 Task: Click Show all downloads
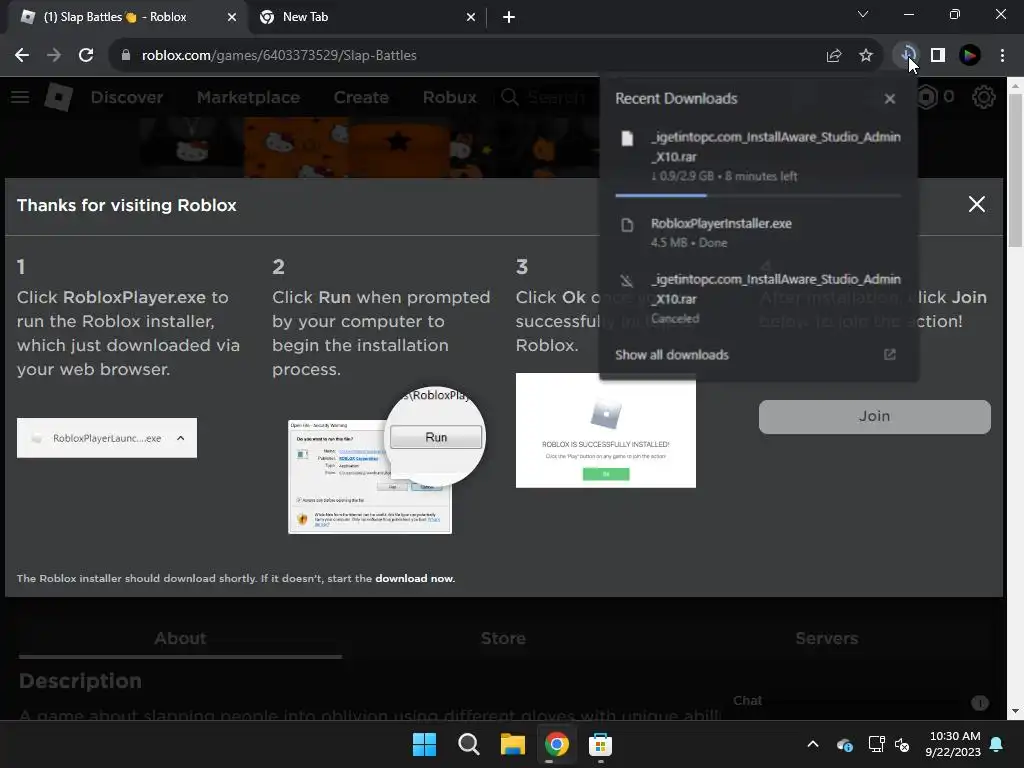[671, 355]
